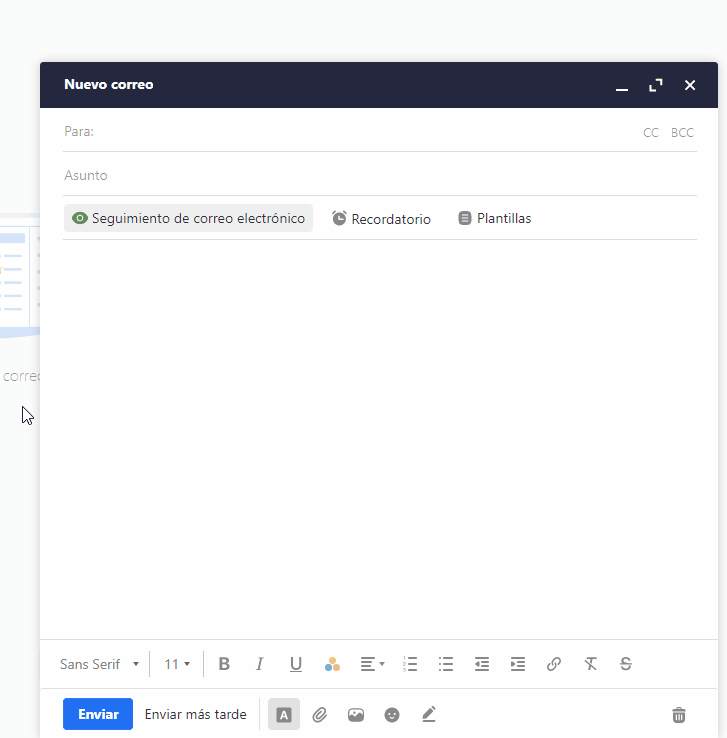The height and width of the screenshot is (738, 727).
Task: Toggle the formatting toolbar A button
Action: tap(284, 714)
